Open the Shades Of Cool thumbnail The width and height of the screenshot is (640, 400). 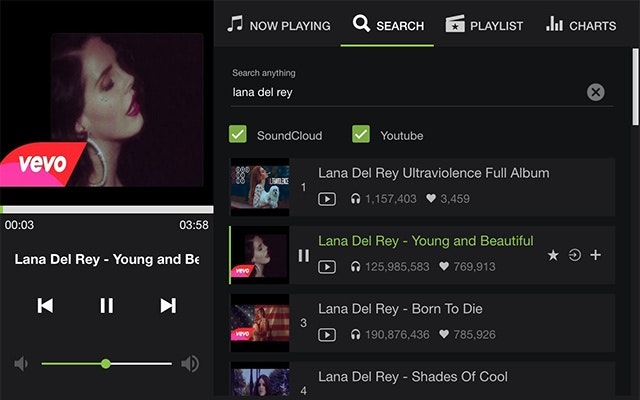point(260,379)
